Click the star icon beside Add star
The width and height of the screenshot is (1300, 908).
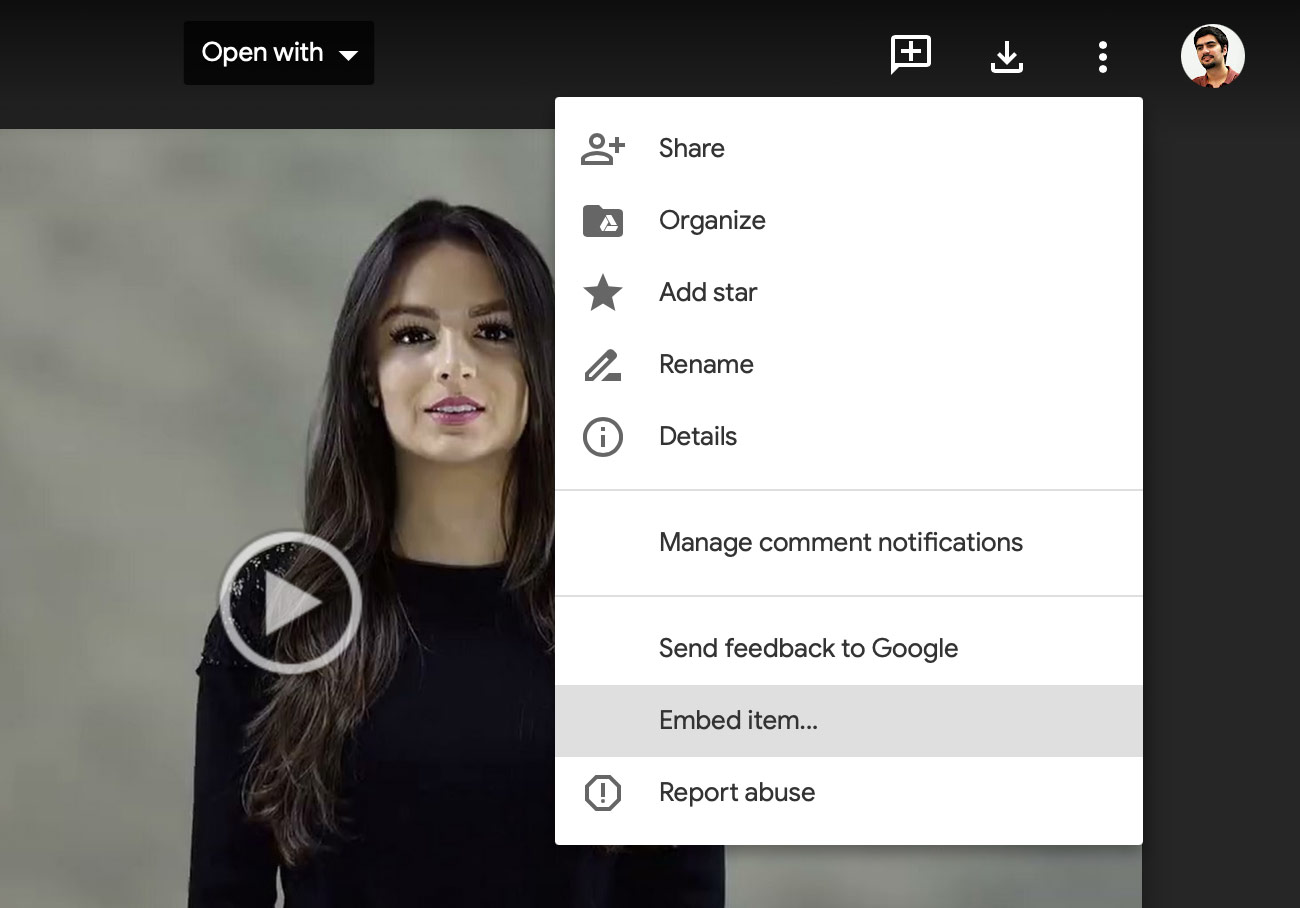pyautogui.click(x=602, y=293)
